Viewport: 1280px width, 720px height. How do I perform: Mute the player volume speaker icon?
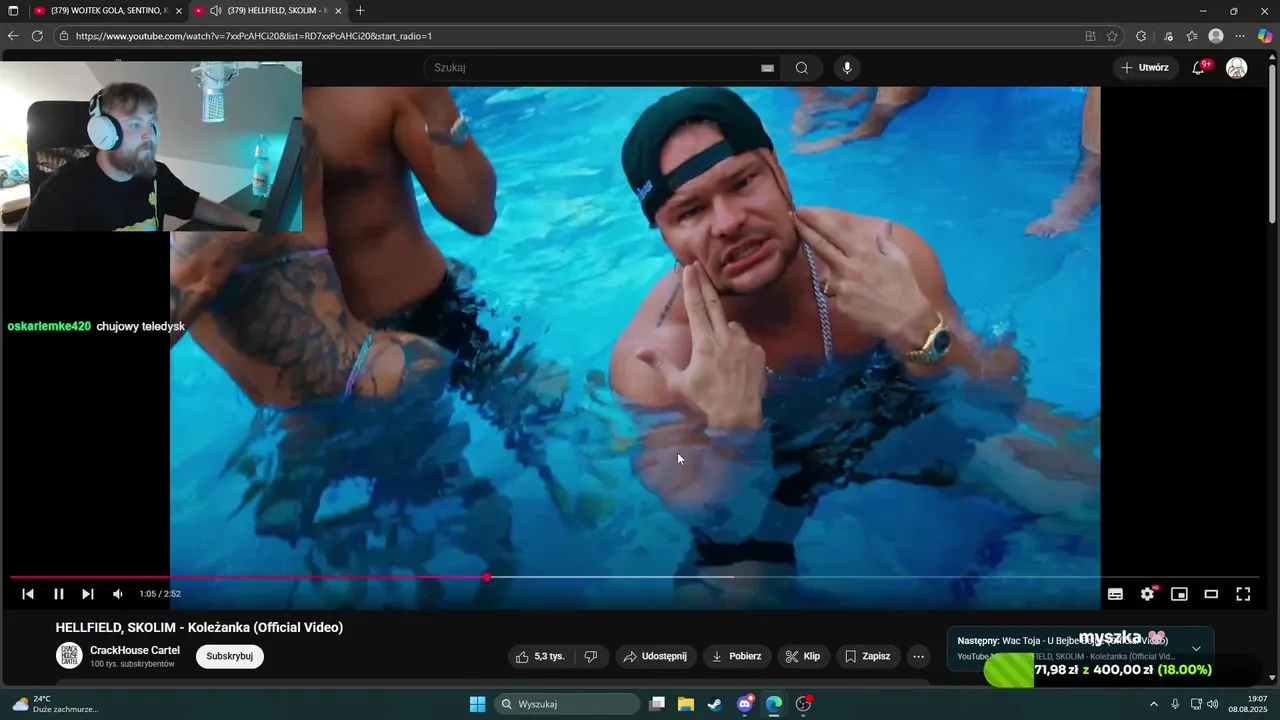pos(118,594)
